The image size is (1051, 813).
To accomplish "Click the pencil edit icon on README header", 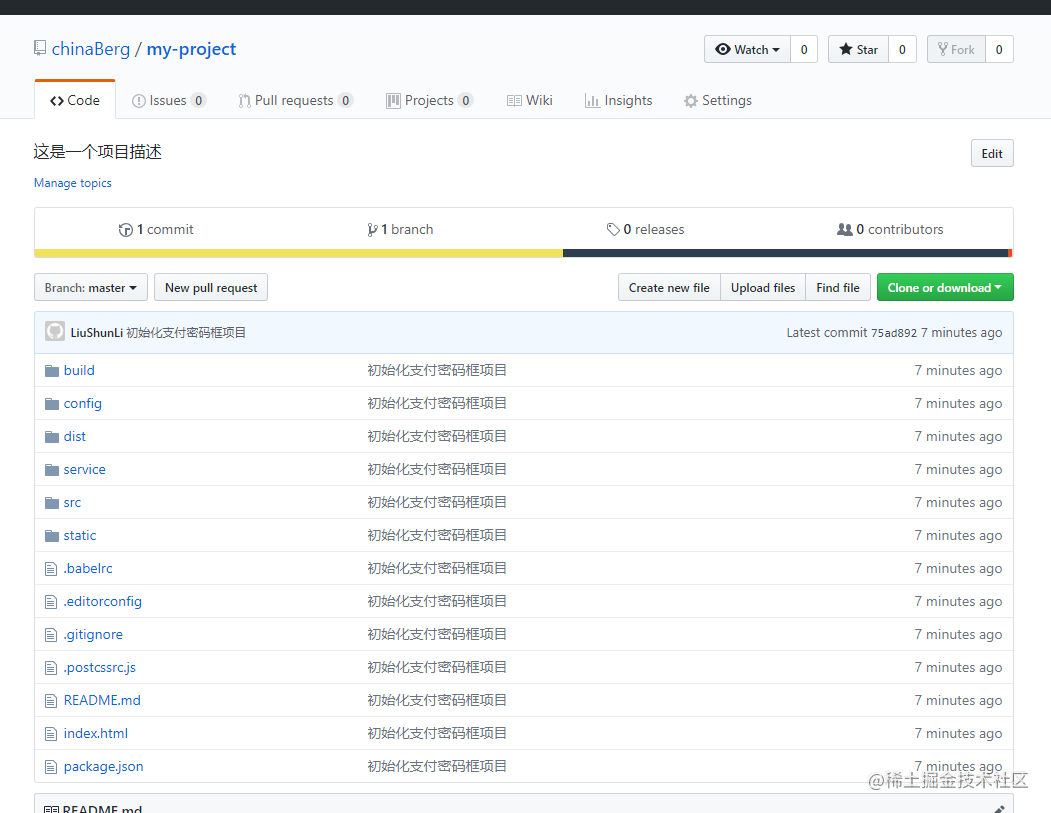I will (x=998, y=810).
